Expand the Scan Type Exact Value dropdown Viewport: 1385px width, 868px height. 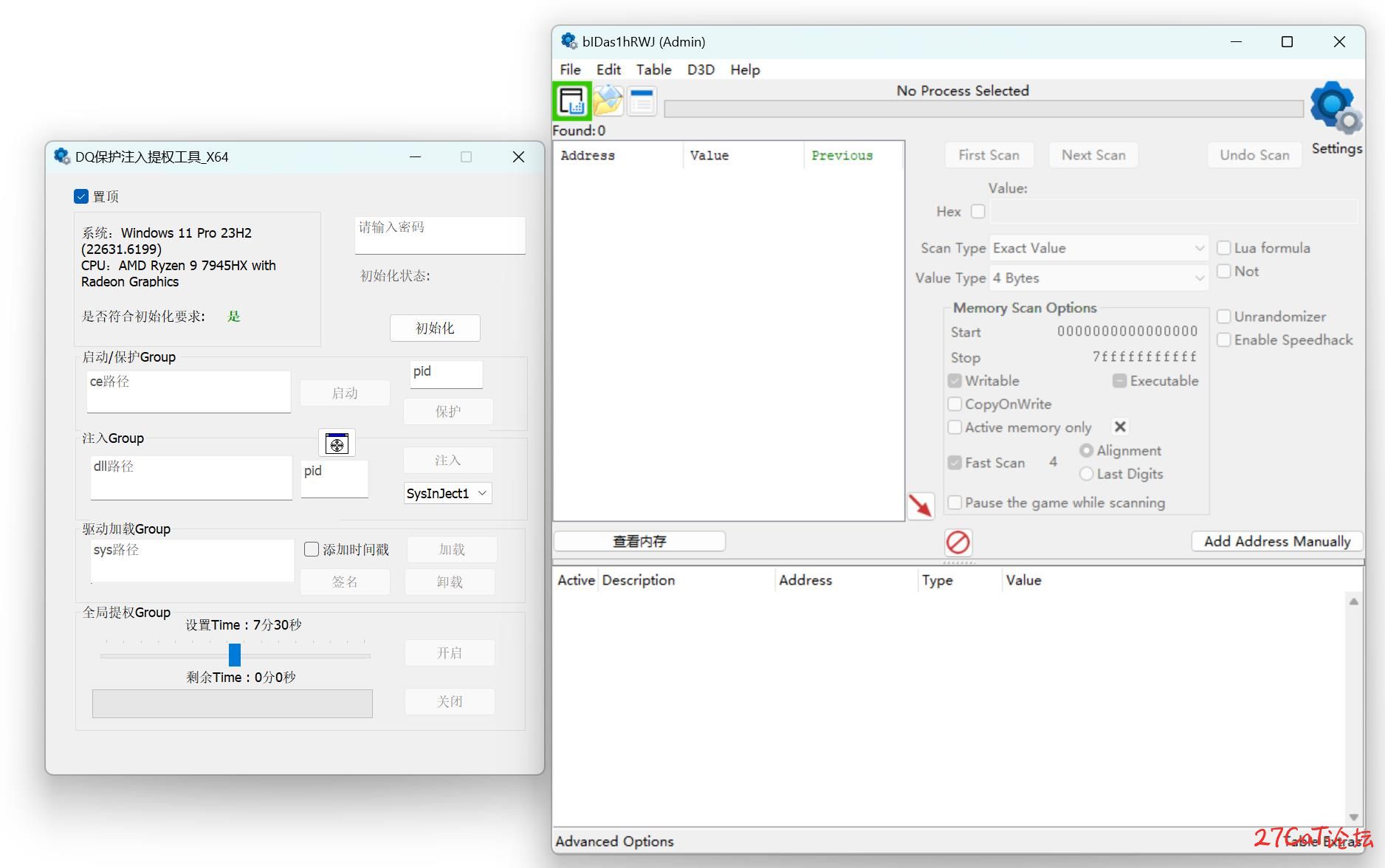1099,248
